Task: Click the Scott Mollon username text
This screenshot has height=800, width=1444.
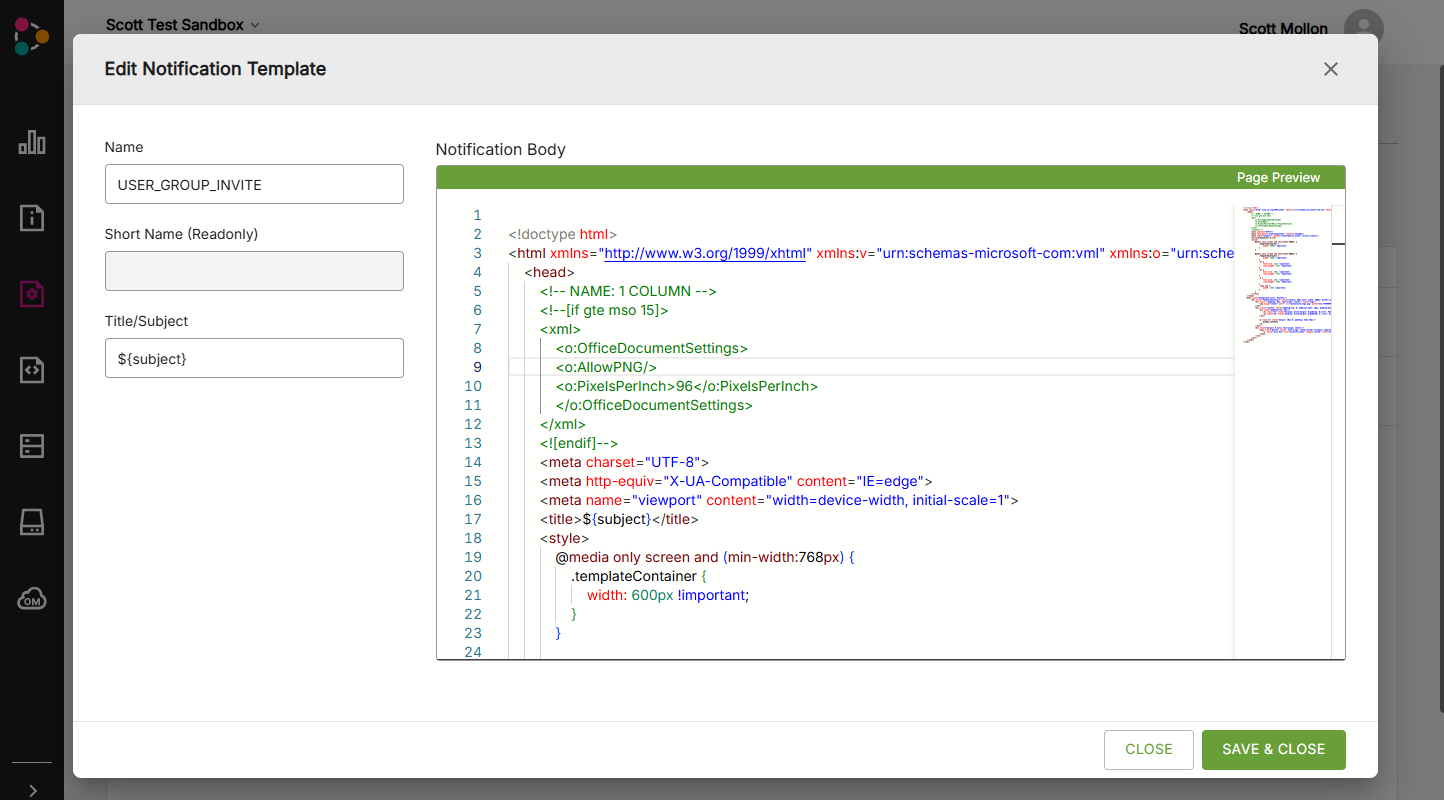Action: (x=1283, y=29)
